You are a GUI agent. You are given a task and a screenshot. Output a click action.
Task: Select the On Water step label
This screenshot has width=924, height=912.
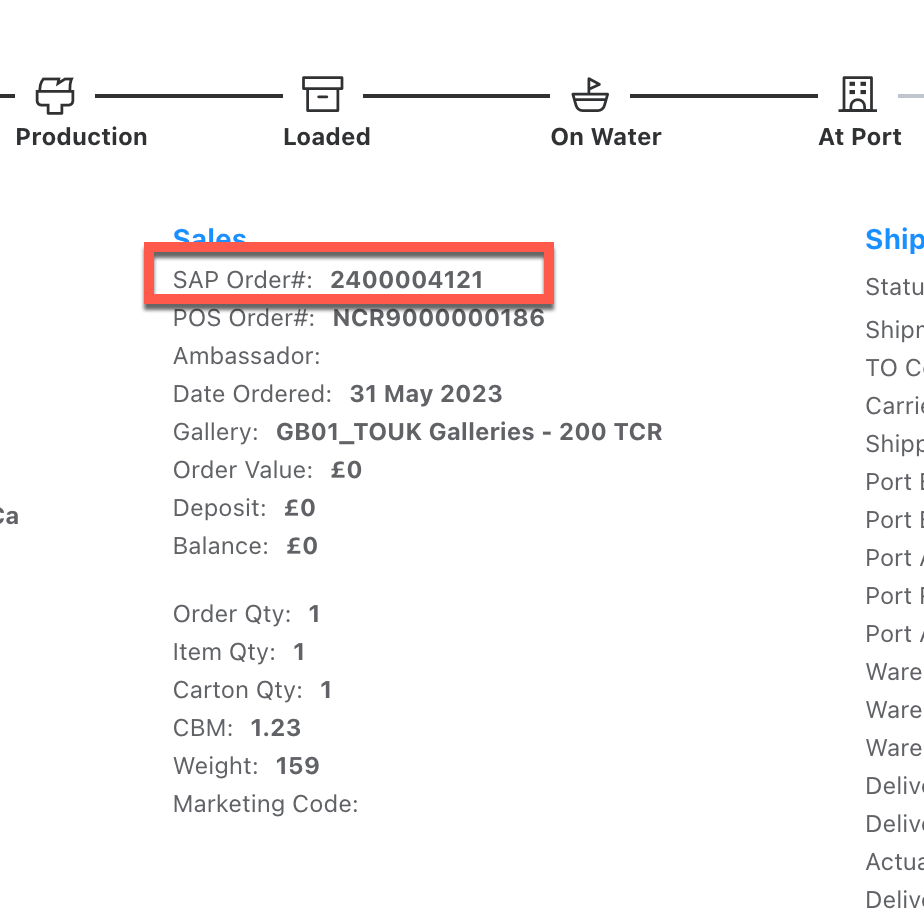point(606,137)
